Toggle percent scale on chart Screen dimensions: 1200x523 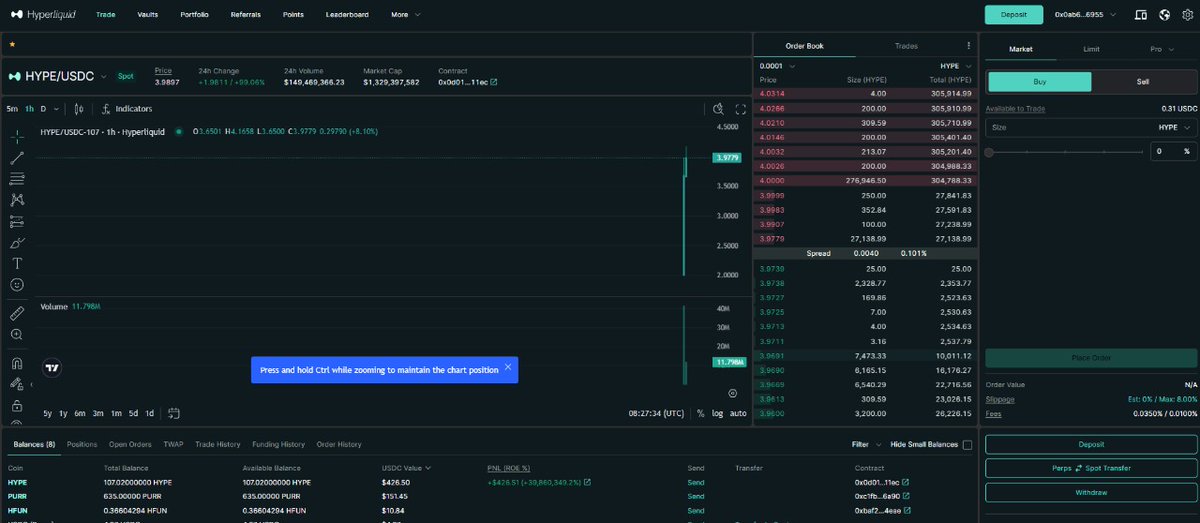pos(700,413)
